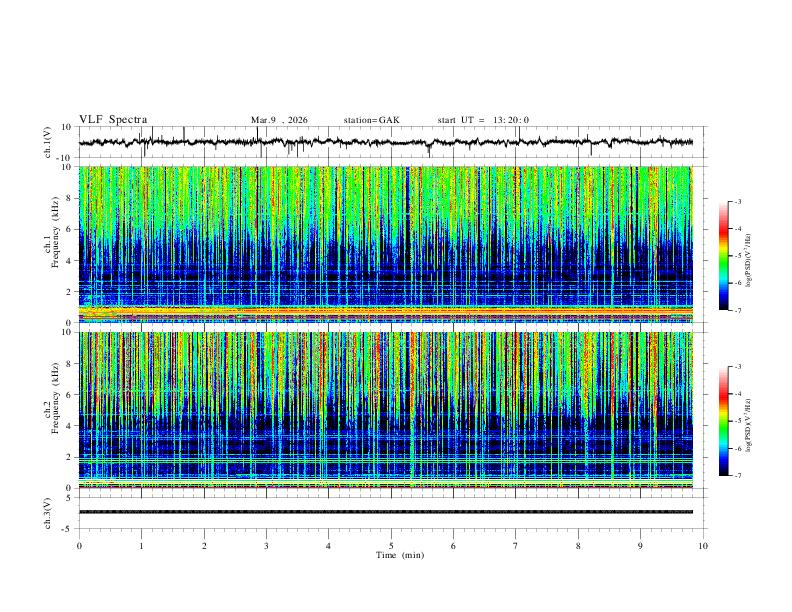Viewport: 792px width, 612px height.
Task: Click the 'ch.1(V)' waveform axis label
Action: click(48, 142)
